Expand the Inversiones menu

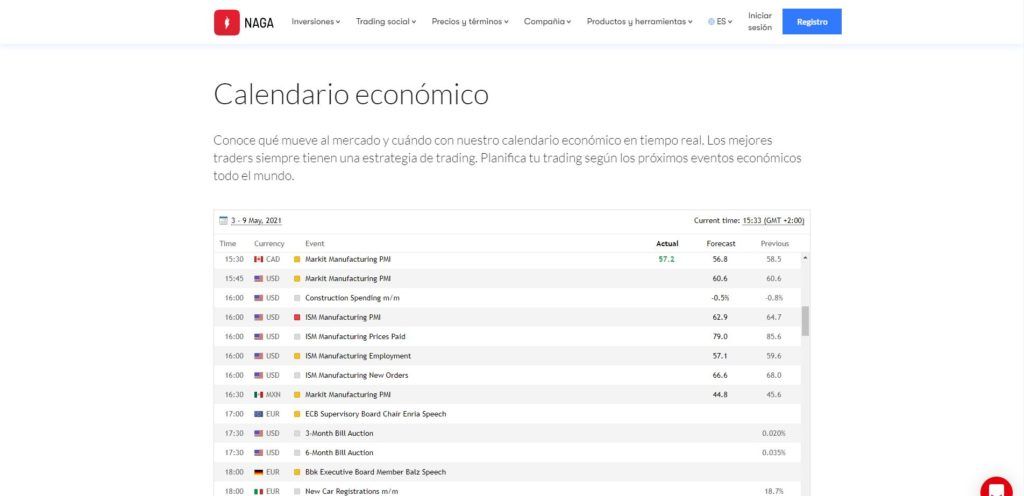coord(316,22)
